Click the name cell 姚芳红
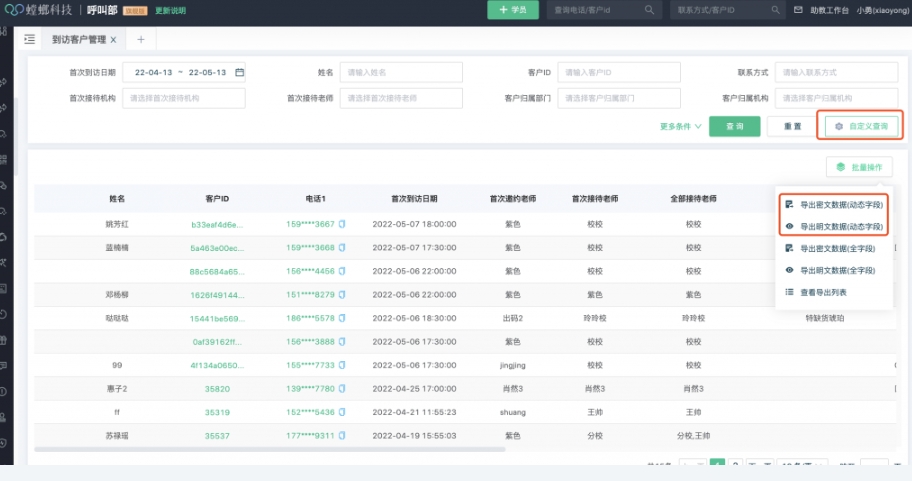Screen dimensions: 912x481 [117, 224]
